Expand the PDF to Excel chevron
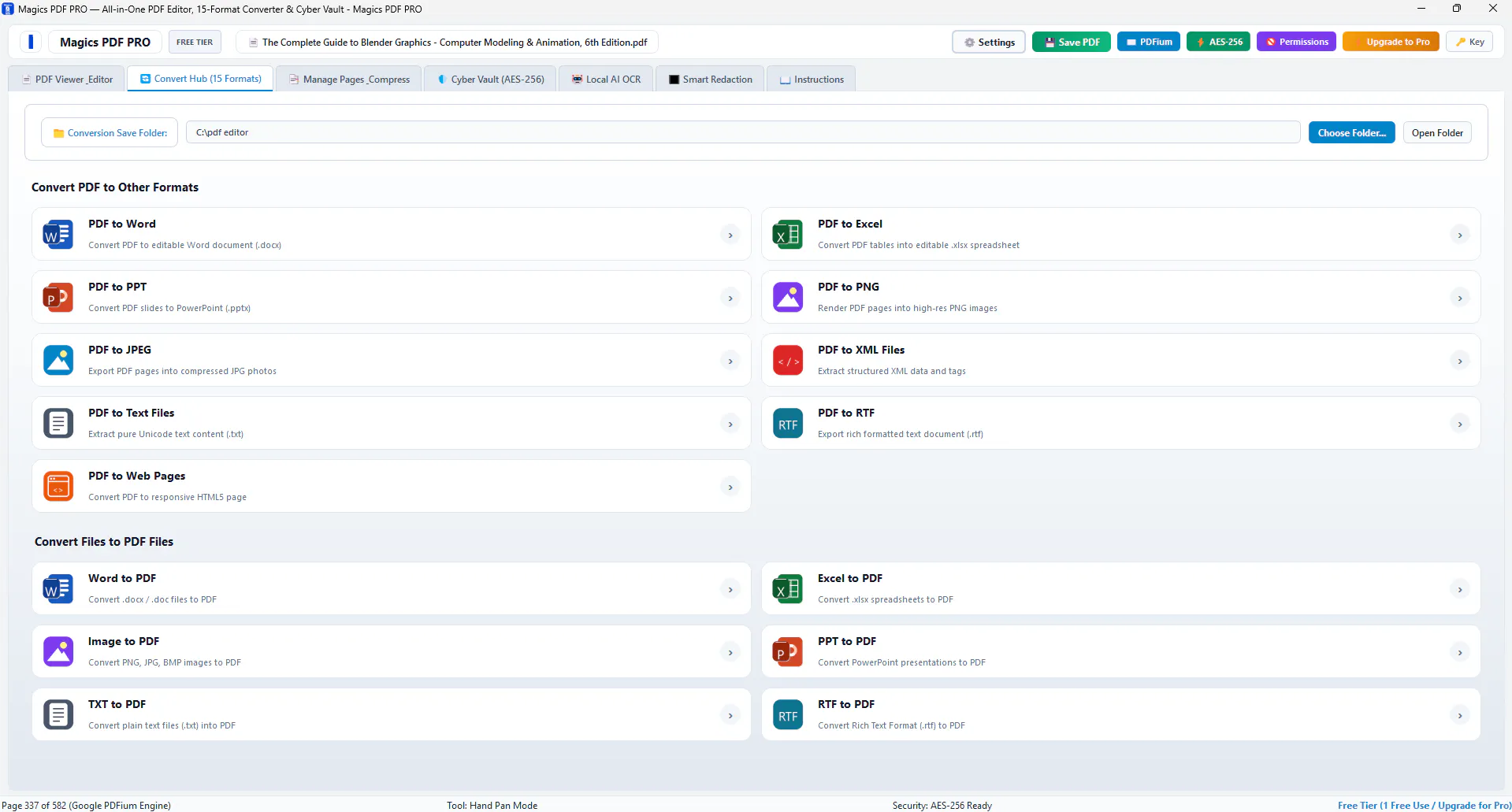 click(1460, 235)
